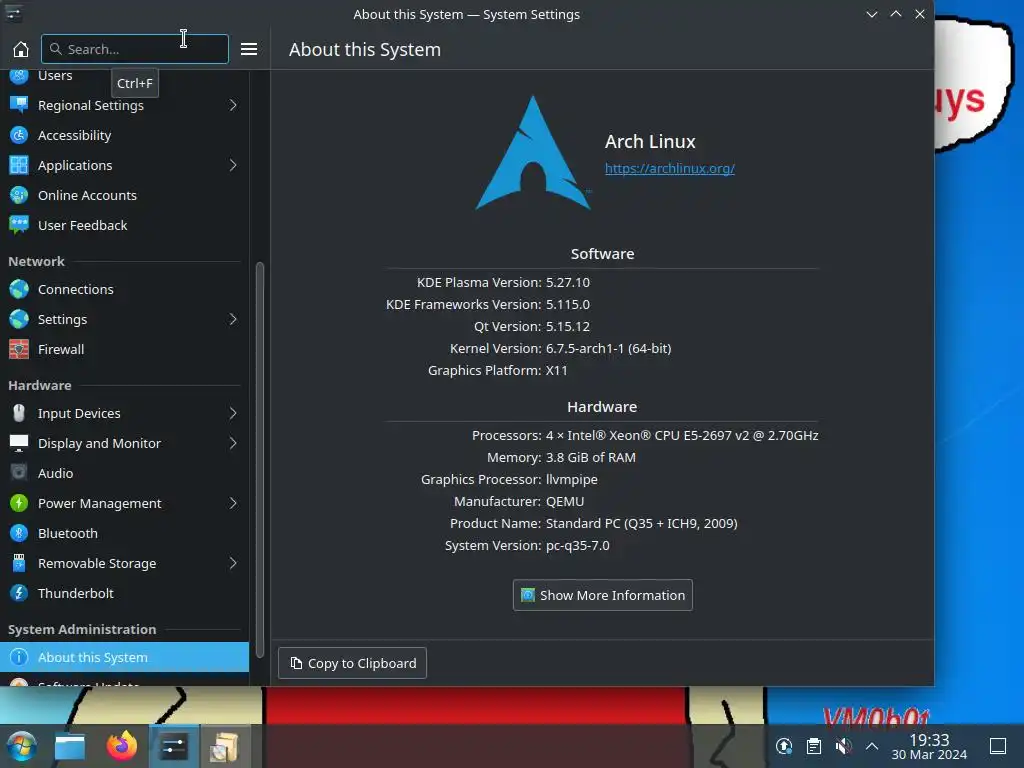Click the sidebar vertical scrollbar
Screen dimensions: 1024x768
click(259, 460)
